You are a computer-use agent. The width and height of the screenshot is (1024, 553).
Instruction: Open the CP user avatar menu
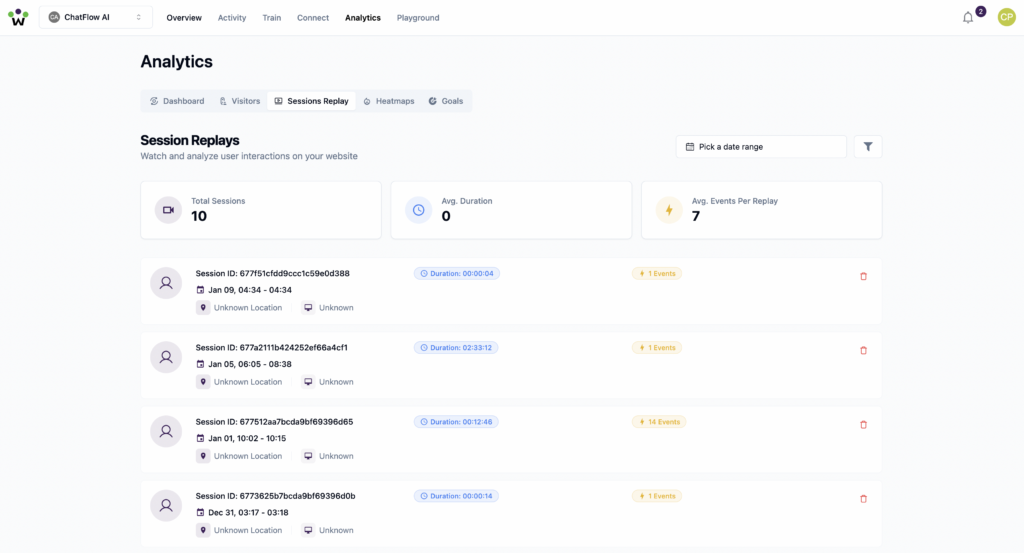click(1006, 17)
